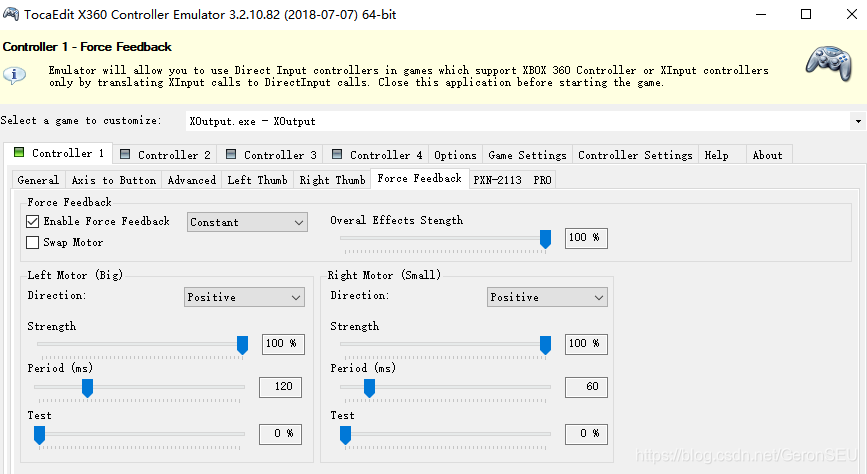
Task: Open the About tab
Action: (767, 155)
